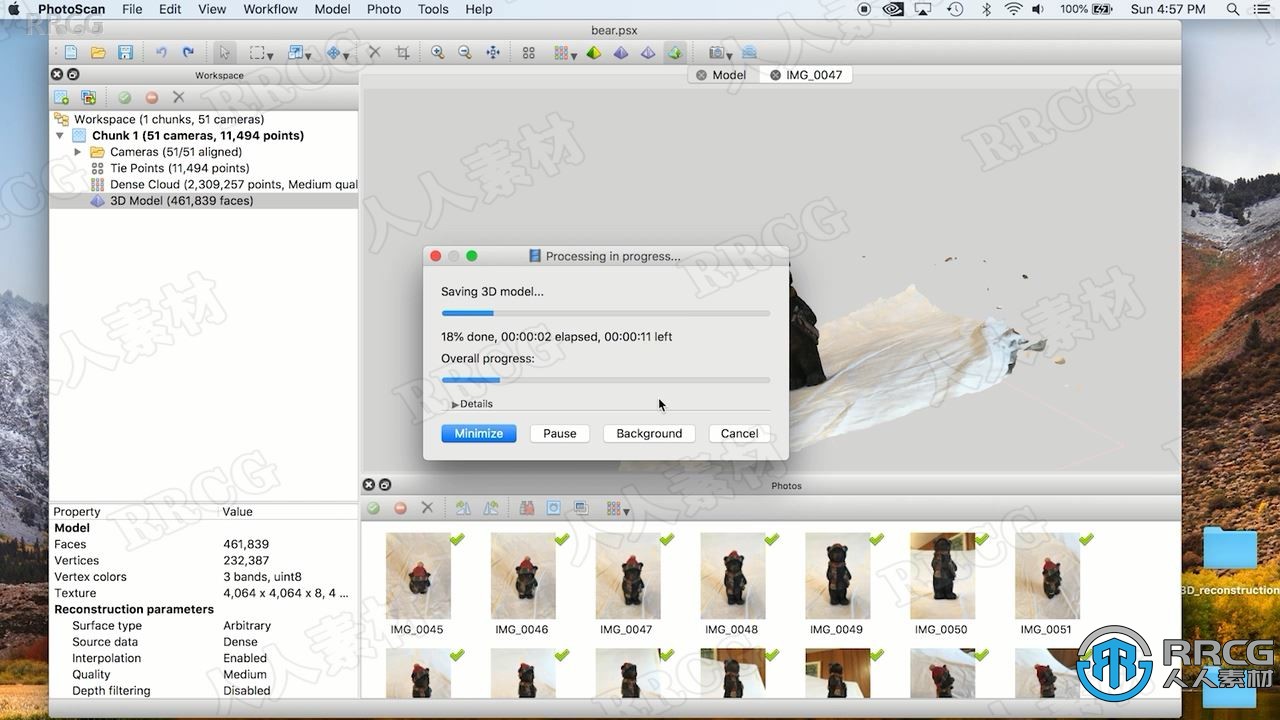Click Remove Cameras X in Photos toolbar
The image size is (1280, 720).
427,508
